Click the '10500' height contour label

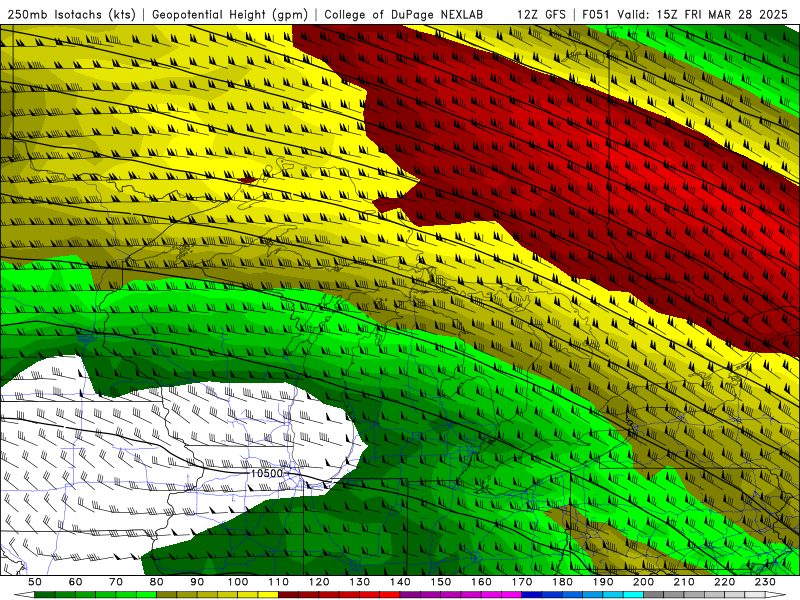(267, 473)
